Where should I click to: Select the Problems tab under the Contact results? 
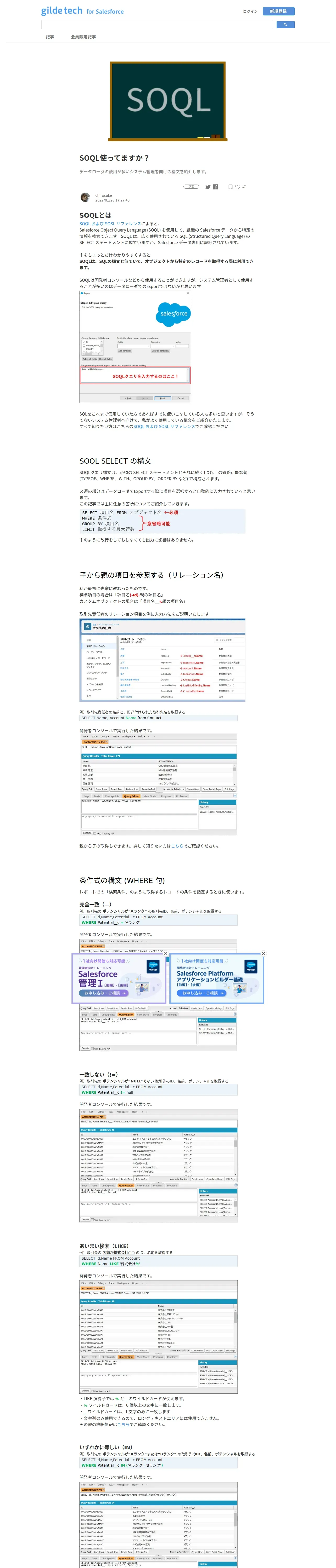tap(182, 796)
